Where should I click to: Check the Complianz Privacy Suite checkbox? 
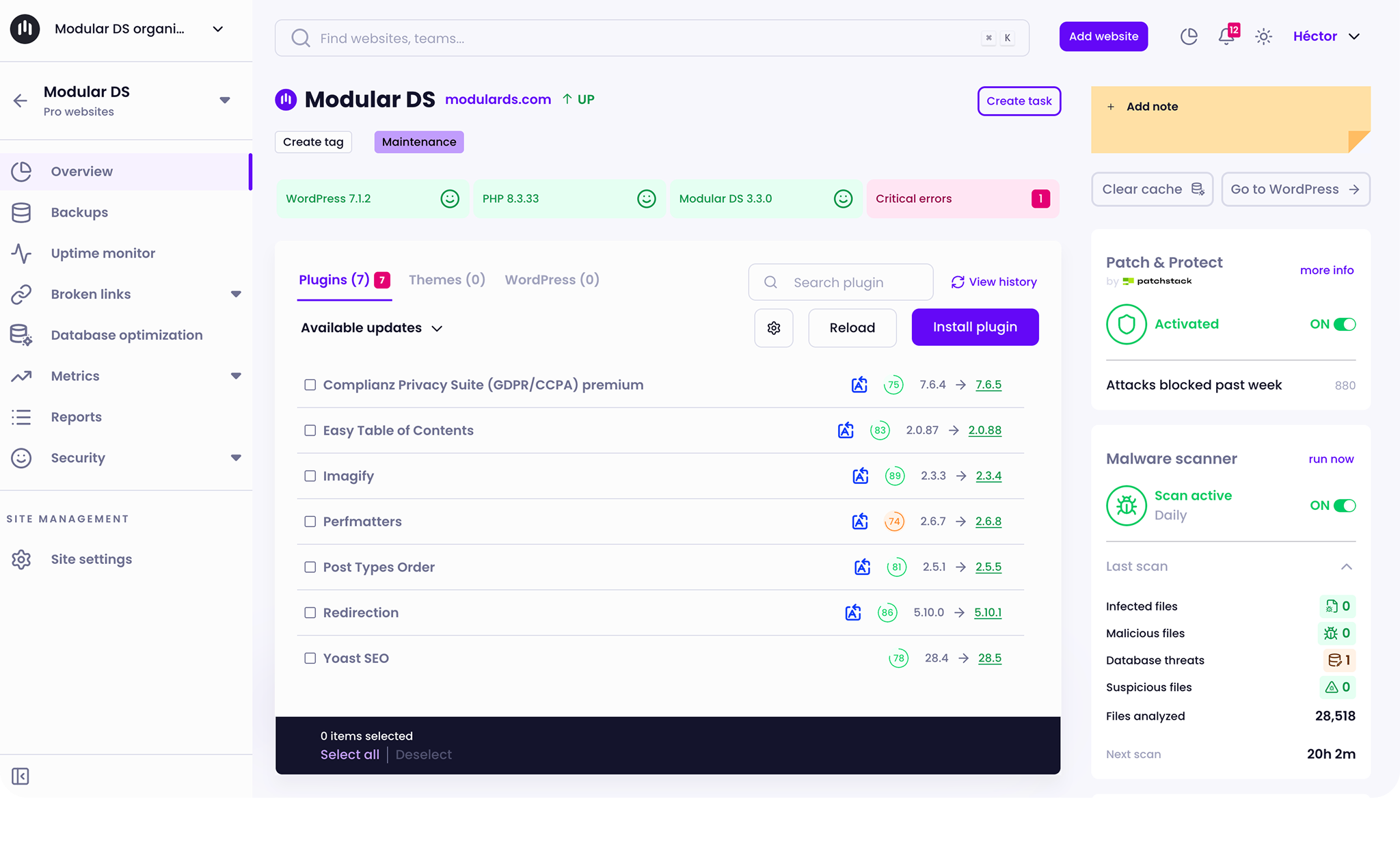(310, 385)
